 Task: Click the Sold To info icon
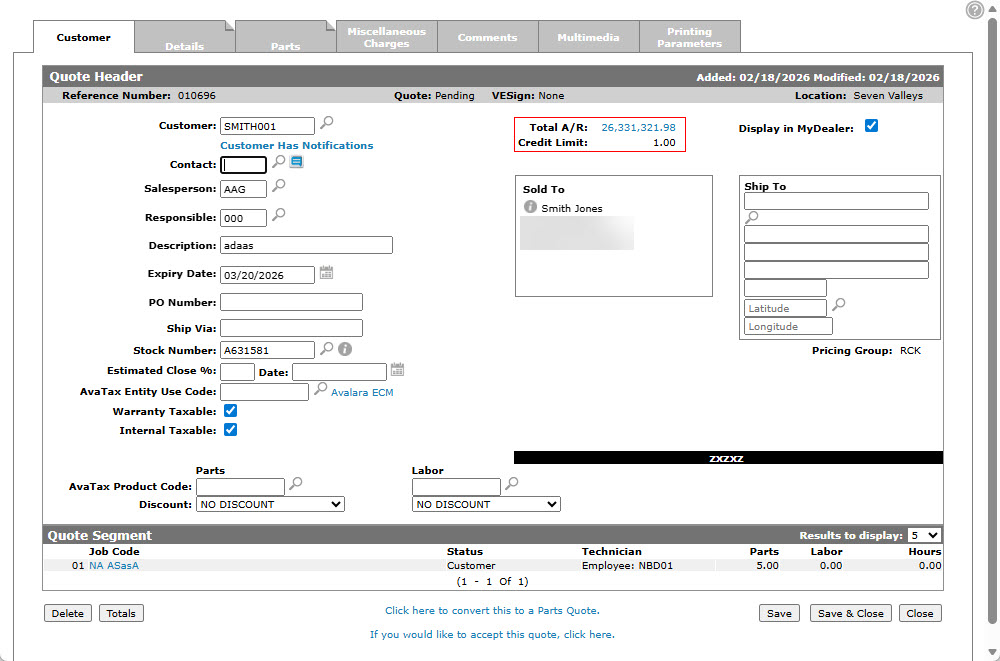click(x=530, y=207)
